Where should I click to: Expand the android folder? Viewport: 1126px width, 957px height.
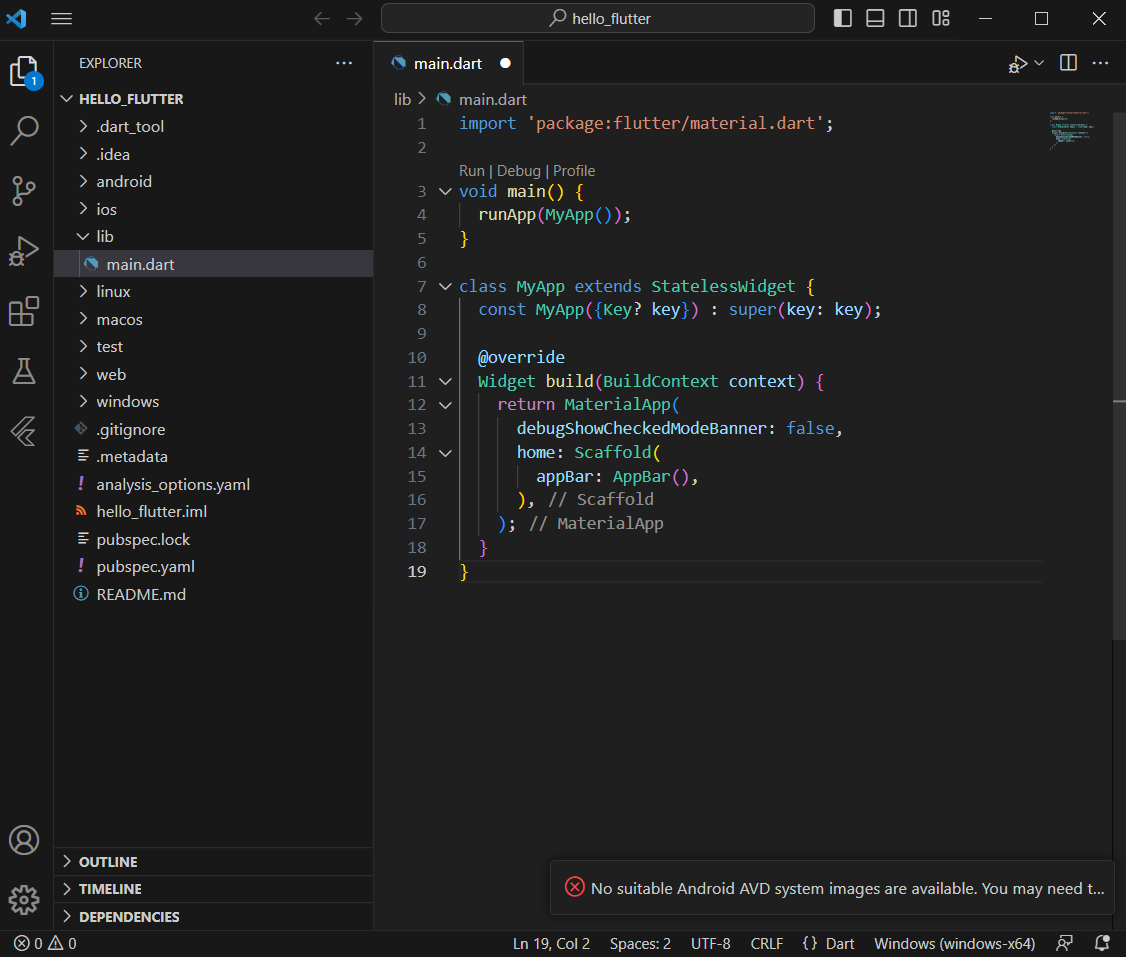(213, 182)
